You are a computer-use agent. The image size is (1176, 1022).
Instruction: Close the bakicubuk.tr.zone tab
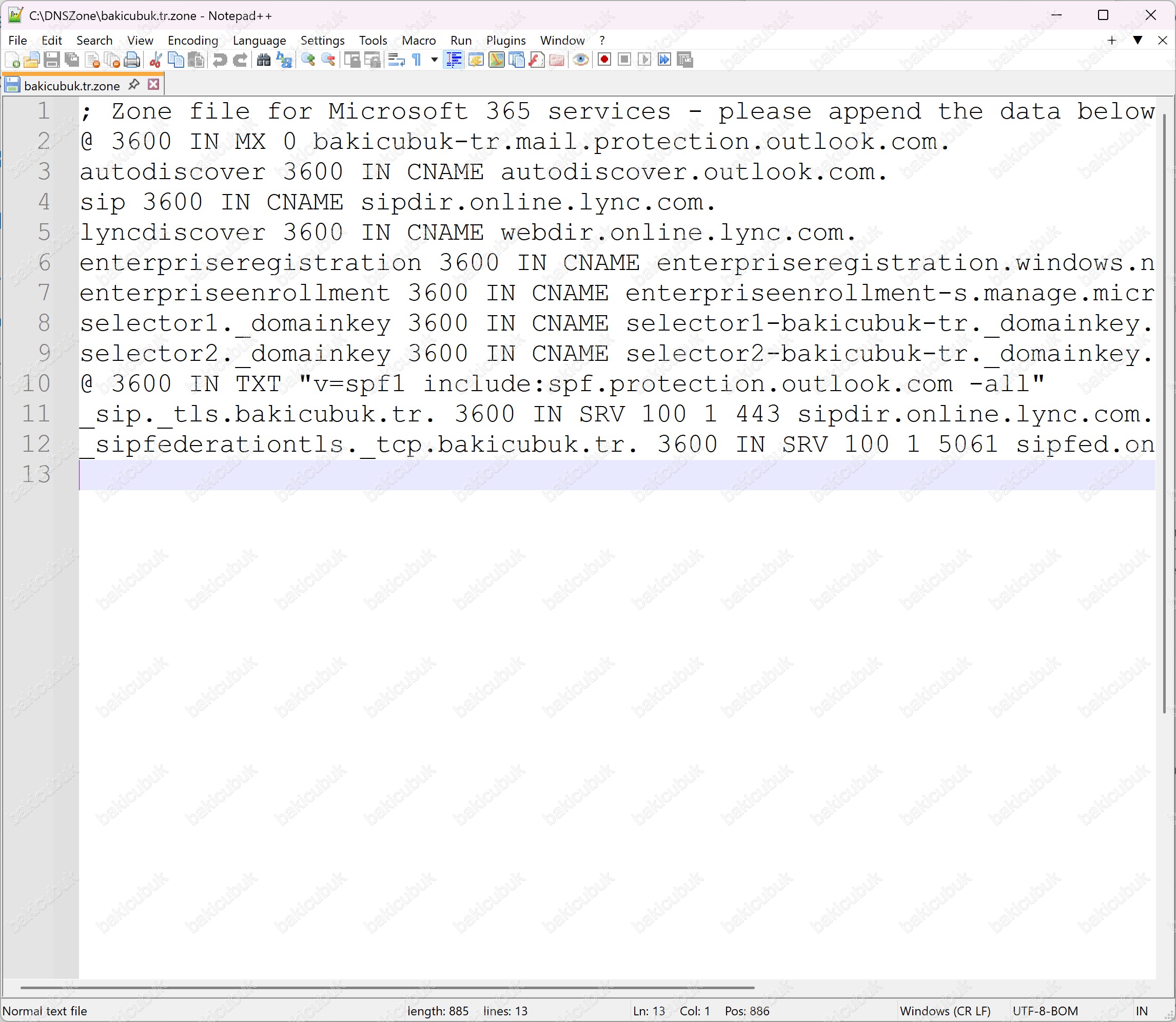pos(153,84)
